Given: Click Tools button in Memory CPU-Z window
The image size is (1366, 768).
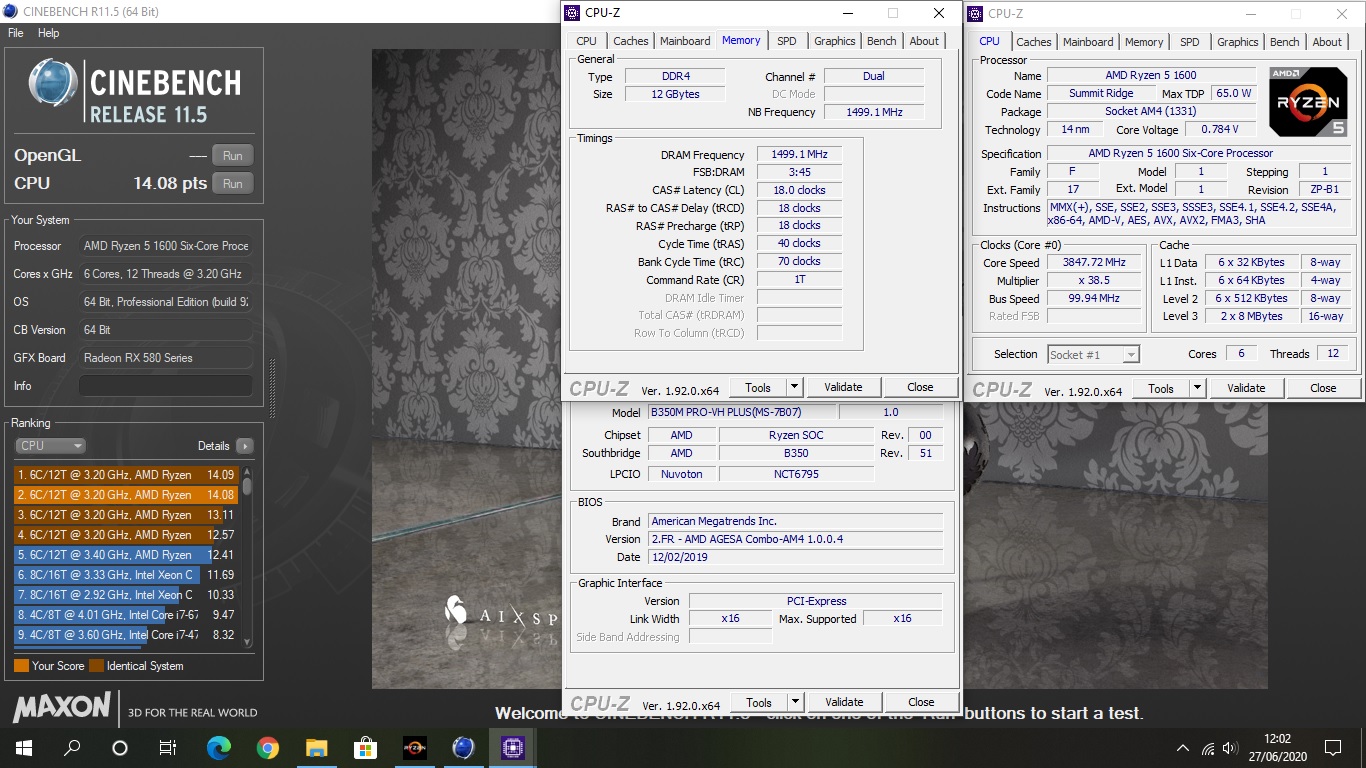Looking at the screenshot, I should click(758, 387).
